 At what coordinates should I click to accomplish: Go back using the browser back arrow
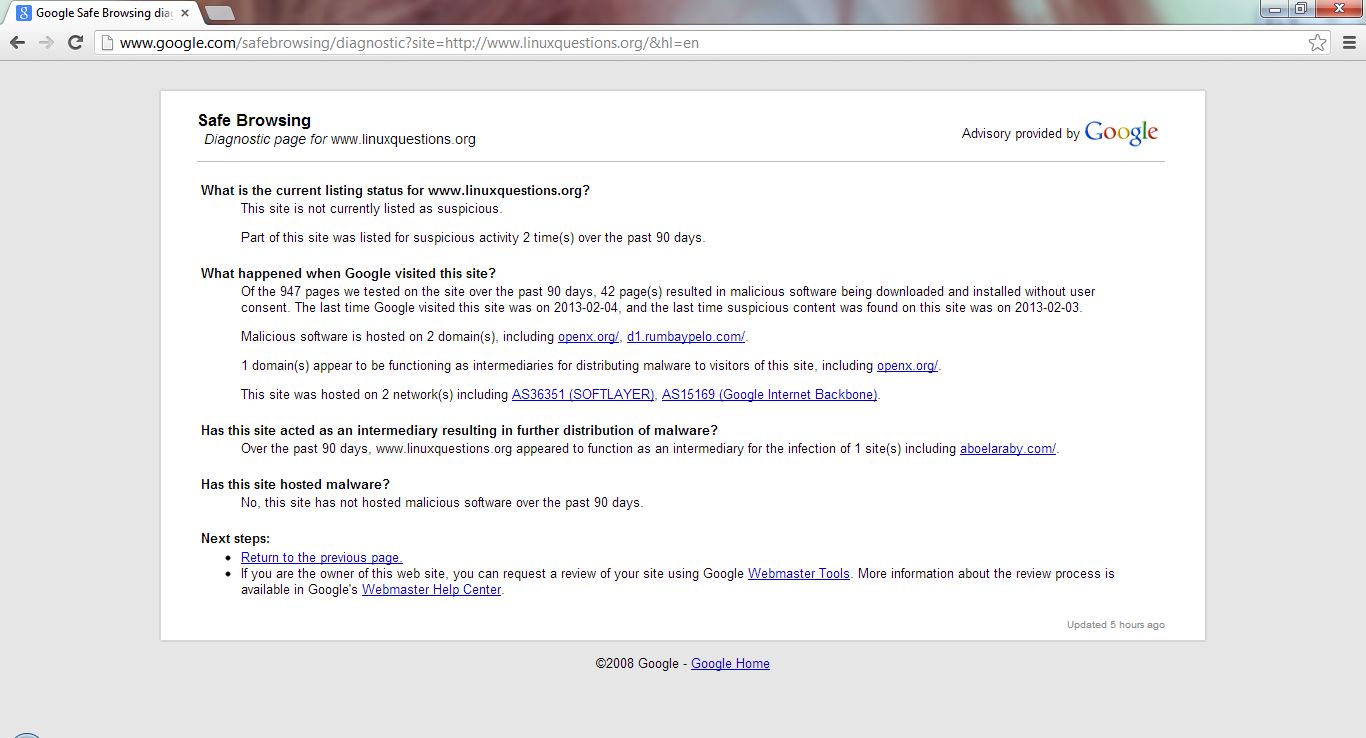click(17, 42)
